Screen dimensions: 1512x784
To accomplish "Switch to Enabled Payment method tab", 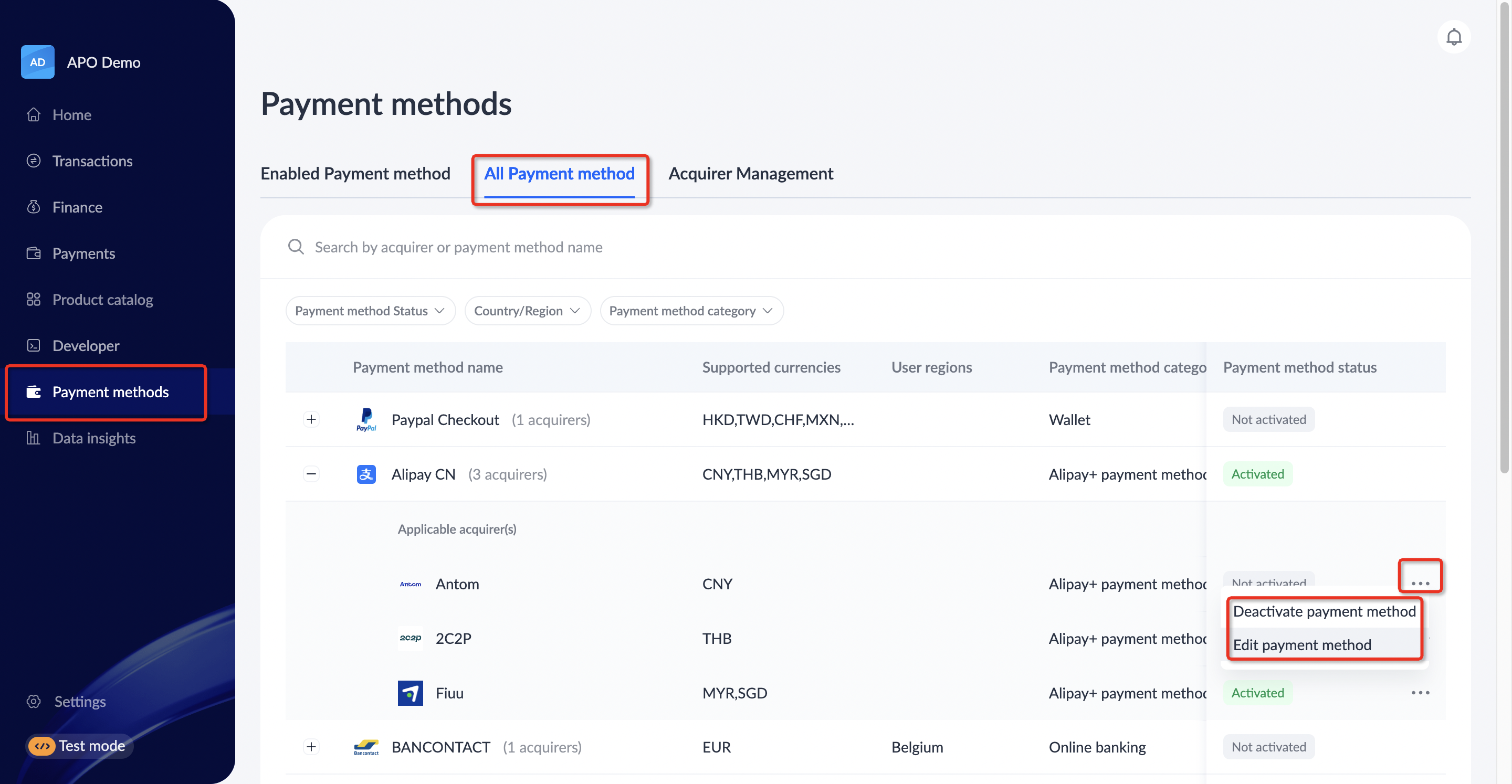I will pyautogui.click(x=355, y=174).
